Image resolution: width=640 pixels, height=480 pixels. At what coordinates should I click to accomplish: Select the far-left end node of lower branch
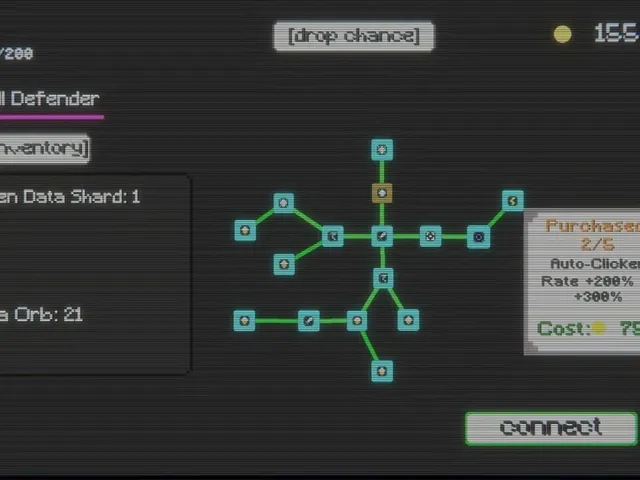pos(244,320)
